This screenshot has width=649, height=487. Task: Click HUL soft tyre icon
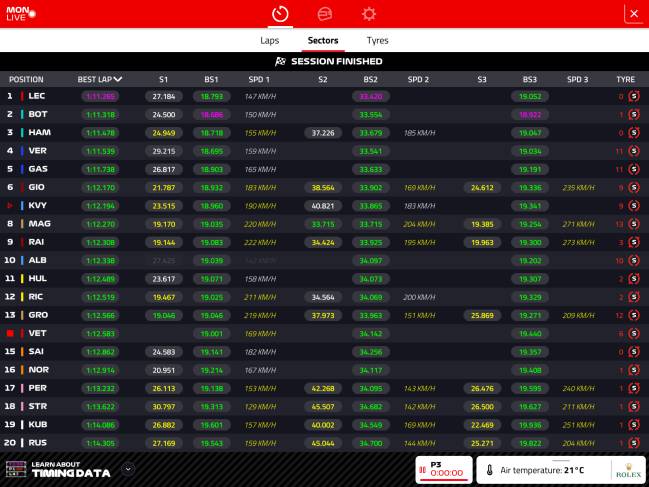[634, 279]
